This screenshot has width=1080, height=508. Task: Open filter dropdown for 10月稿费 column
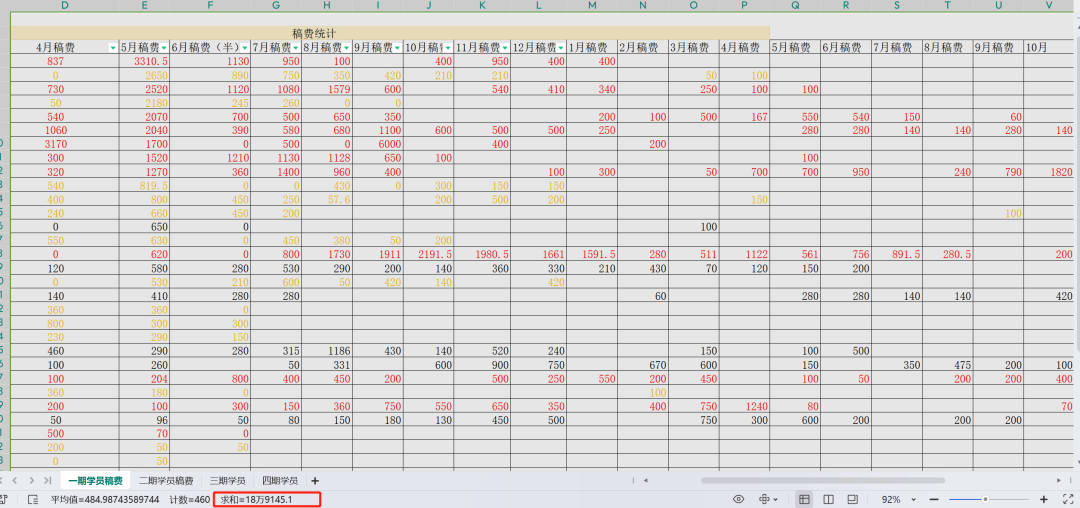(448, 47)
